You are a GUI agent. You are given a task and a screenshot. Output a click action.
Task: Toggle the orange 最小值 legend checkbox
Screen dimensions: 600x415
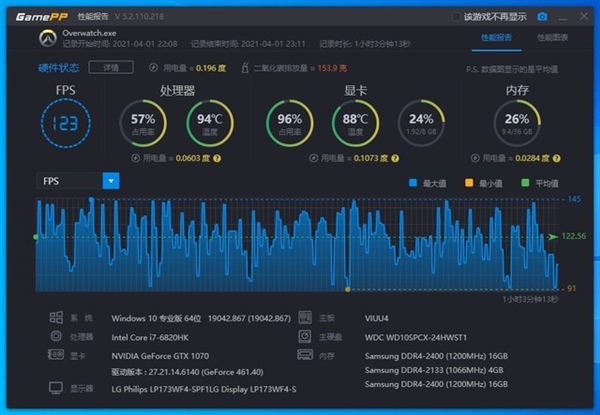pos(467,182)
